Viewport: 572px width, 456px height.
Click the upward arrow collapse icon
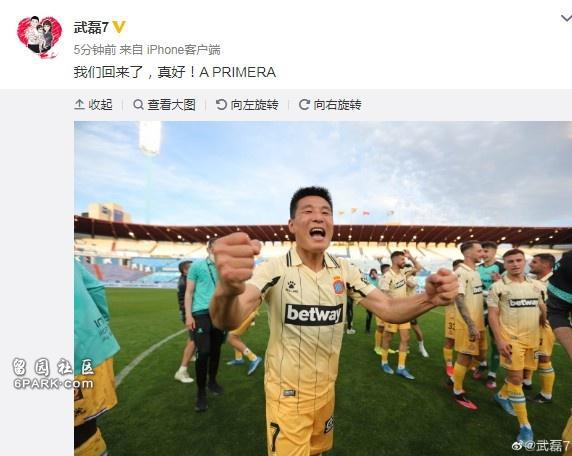[79, 105]
